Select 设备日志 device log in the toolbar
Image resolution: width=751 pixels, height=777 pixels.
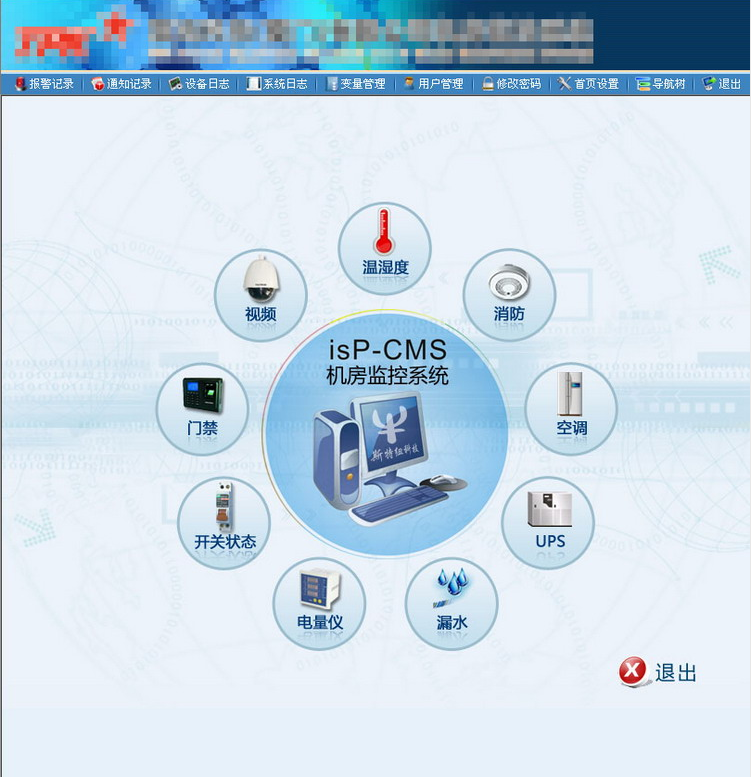click(200, 84)
